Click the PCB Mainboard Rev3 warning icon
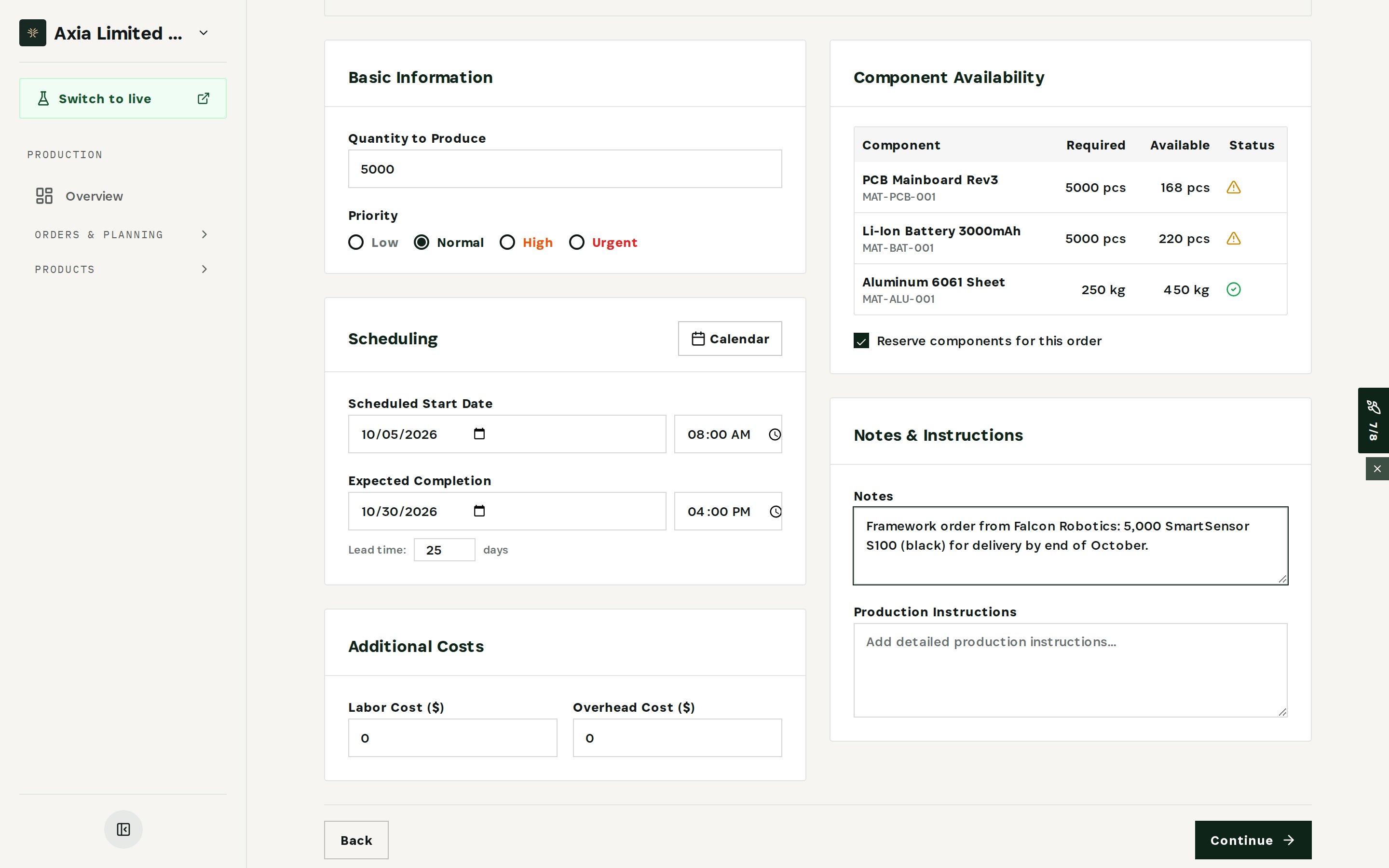1389x868 pixels. tap(1233, 187)
